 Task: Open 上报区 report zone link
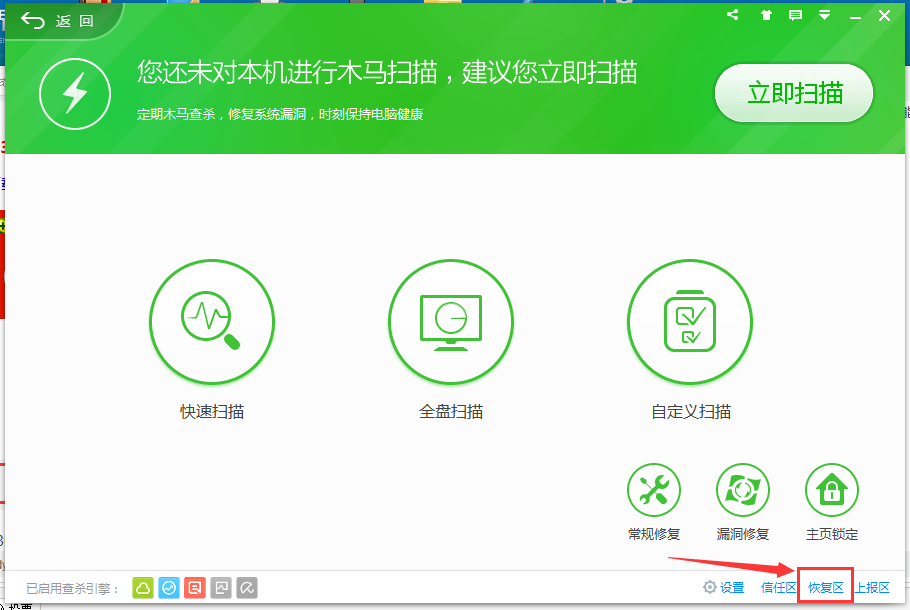point(872,587)
